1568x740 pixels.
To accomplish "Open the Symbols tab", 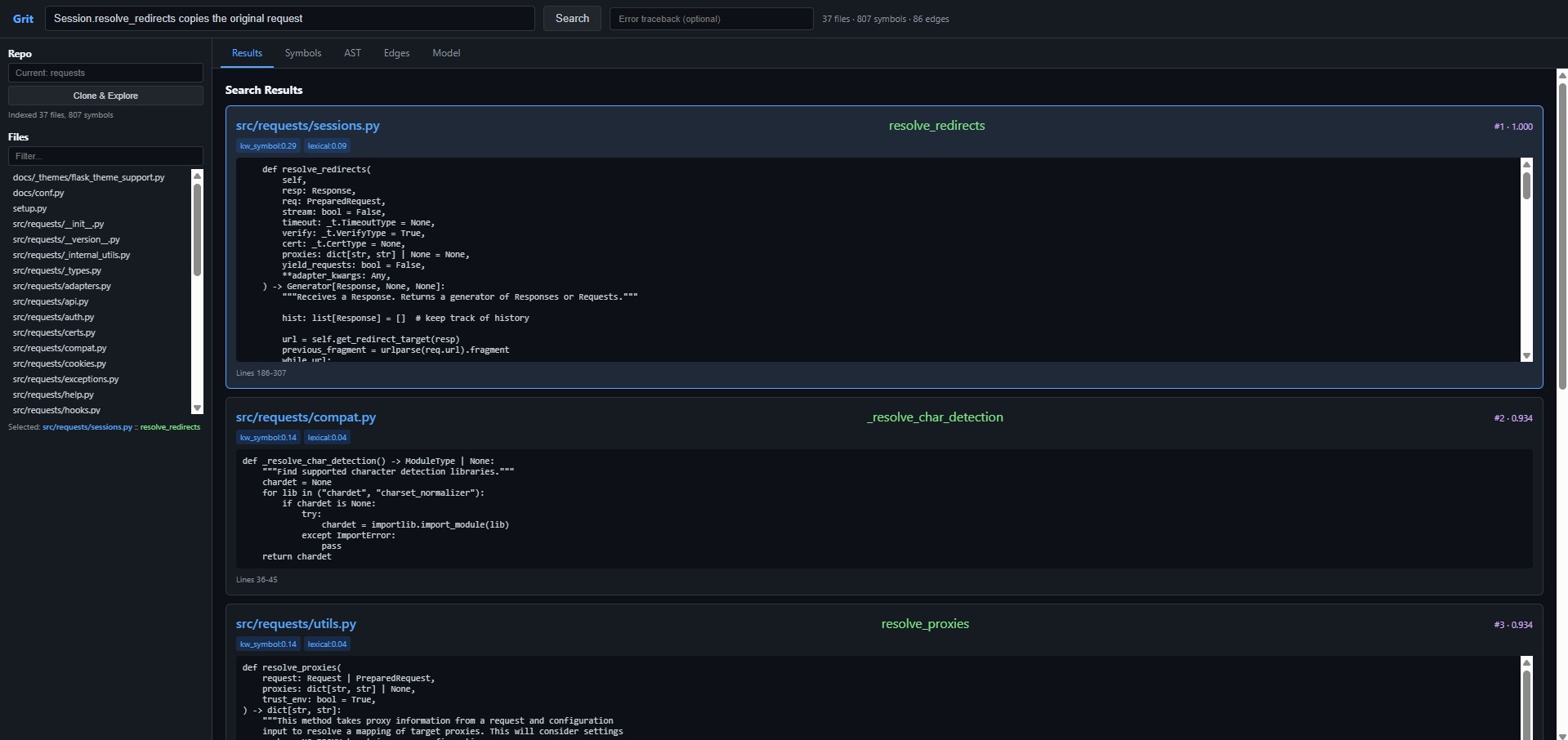I will [303, 53].
